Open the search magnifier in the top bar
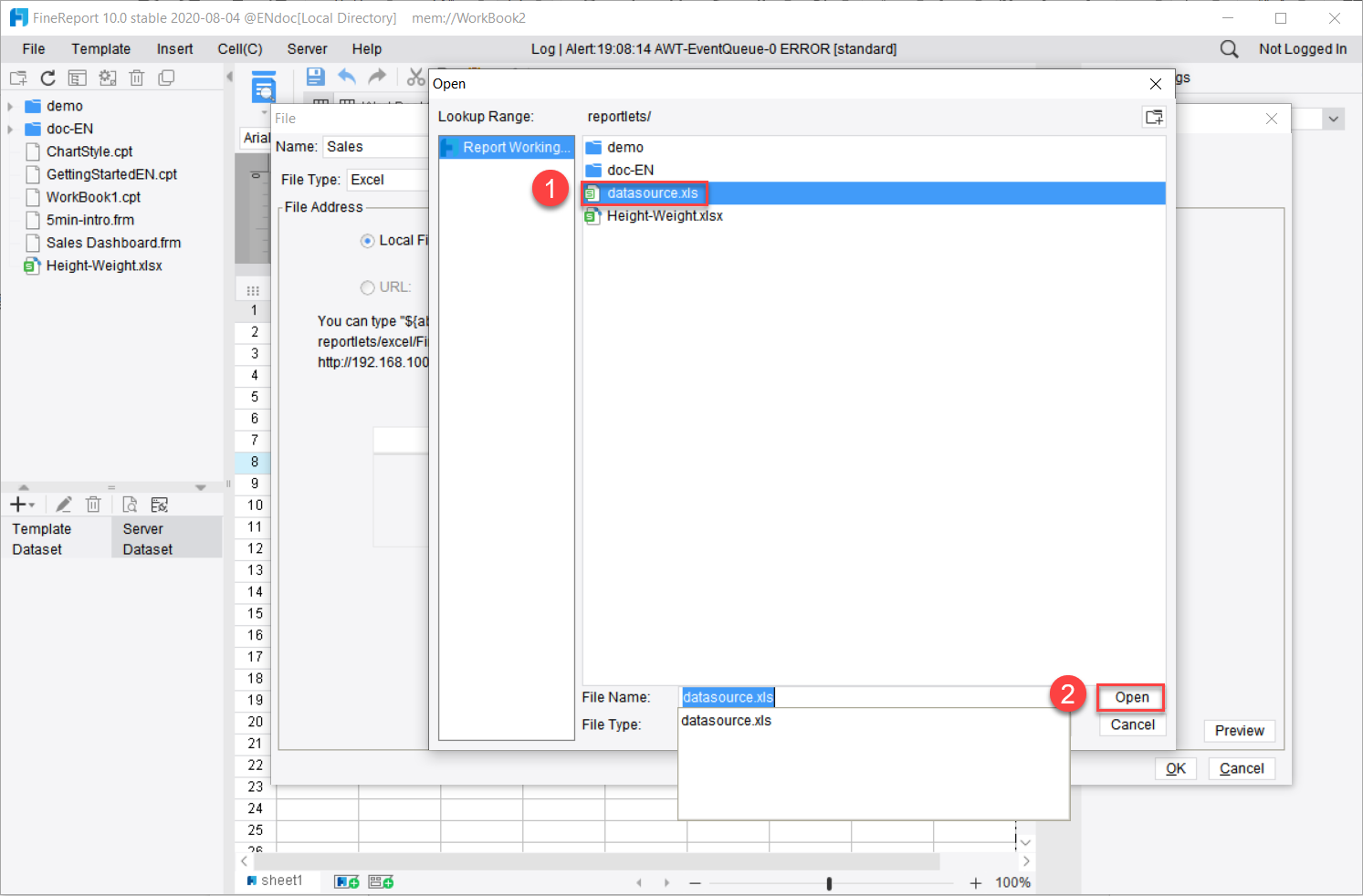The height and width of the screenshot is (896, 1363). pos(1230,49)
